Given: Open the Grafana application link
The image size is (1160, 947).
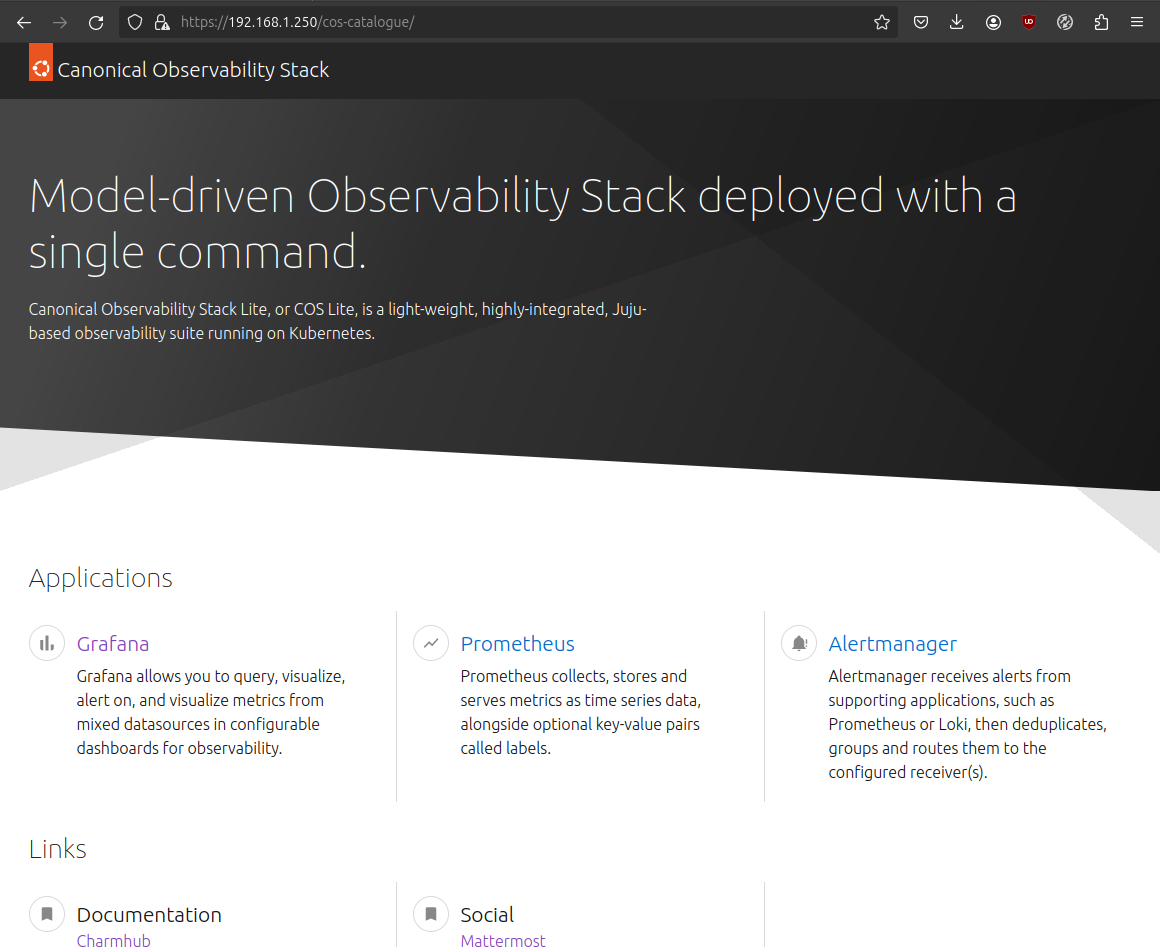Looking at the screenshot, I should pos(113,644).
